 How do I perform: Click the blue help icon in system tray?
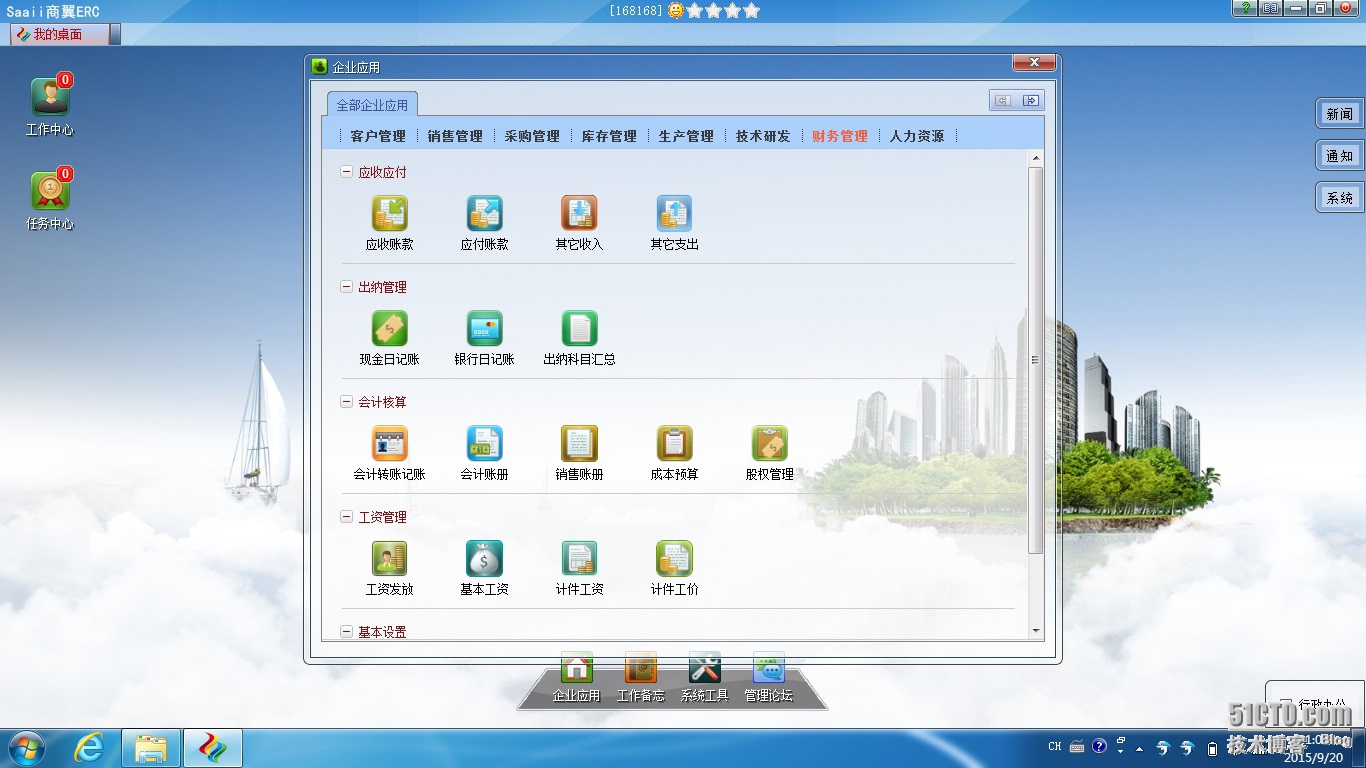[x=1099, y=746]
